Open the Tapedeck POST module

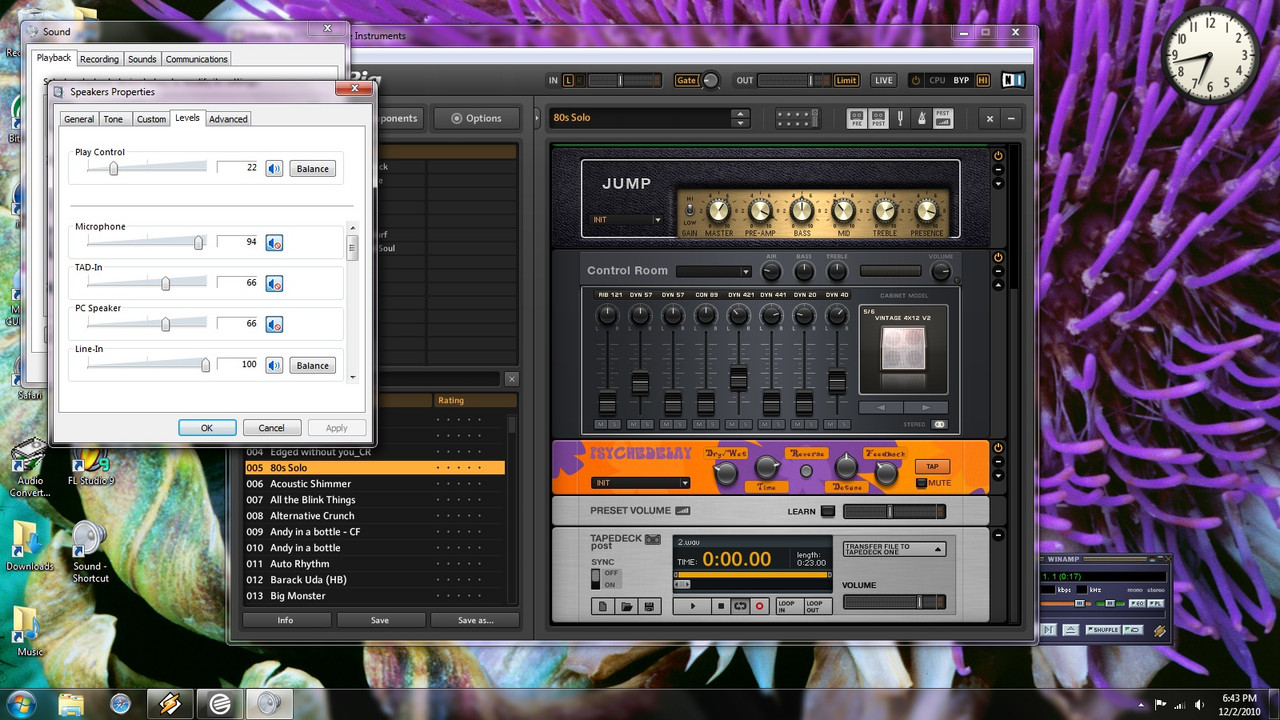pos(877,118)
